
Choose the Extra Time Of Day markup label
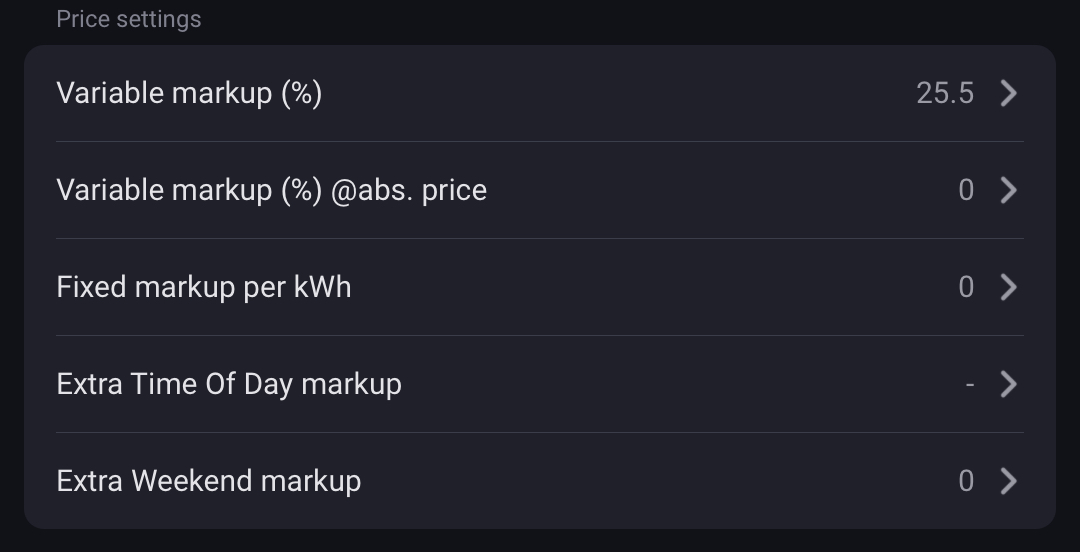[229, 384]
